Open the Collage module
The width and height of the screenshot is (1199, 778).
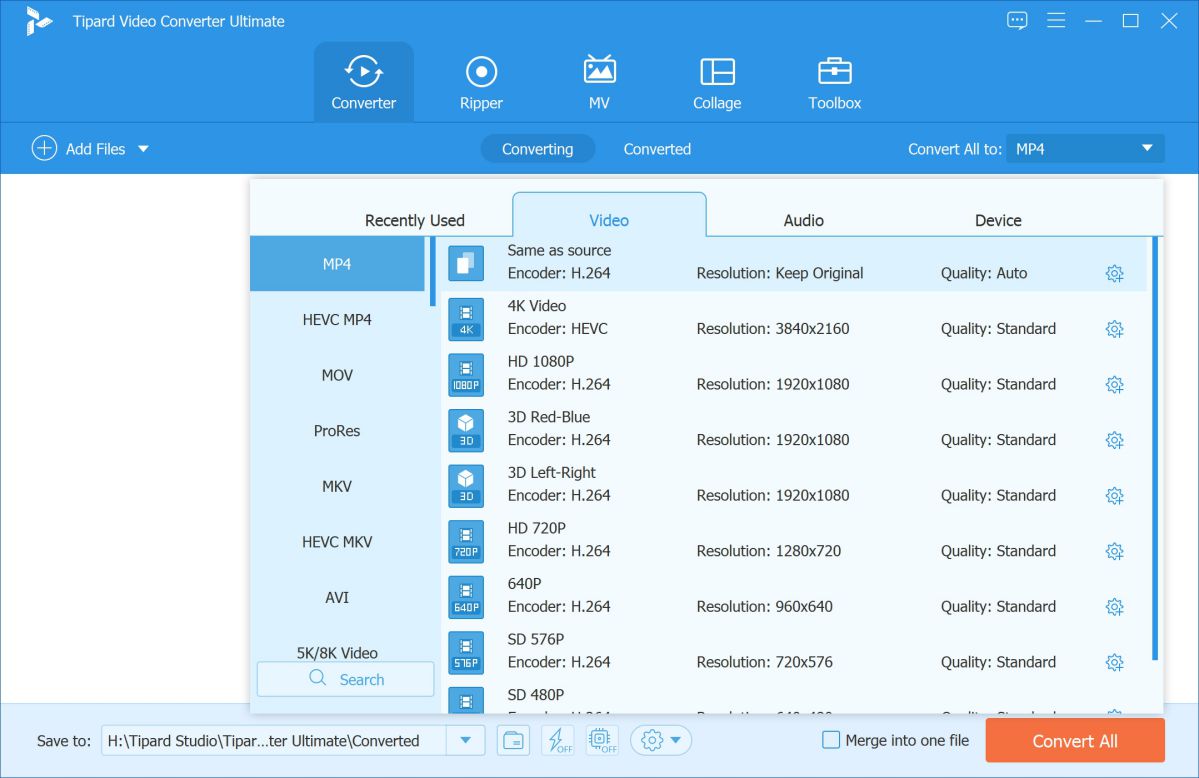(716, 83)
